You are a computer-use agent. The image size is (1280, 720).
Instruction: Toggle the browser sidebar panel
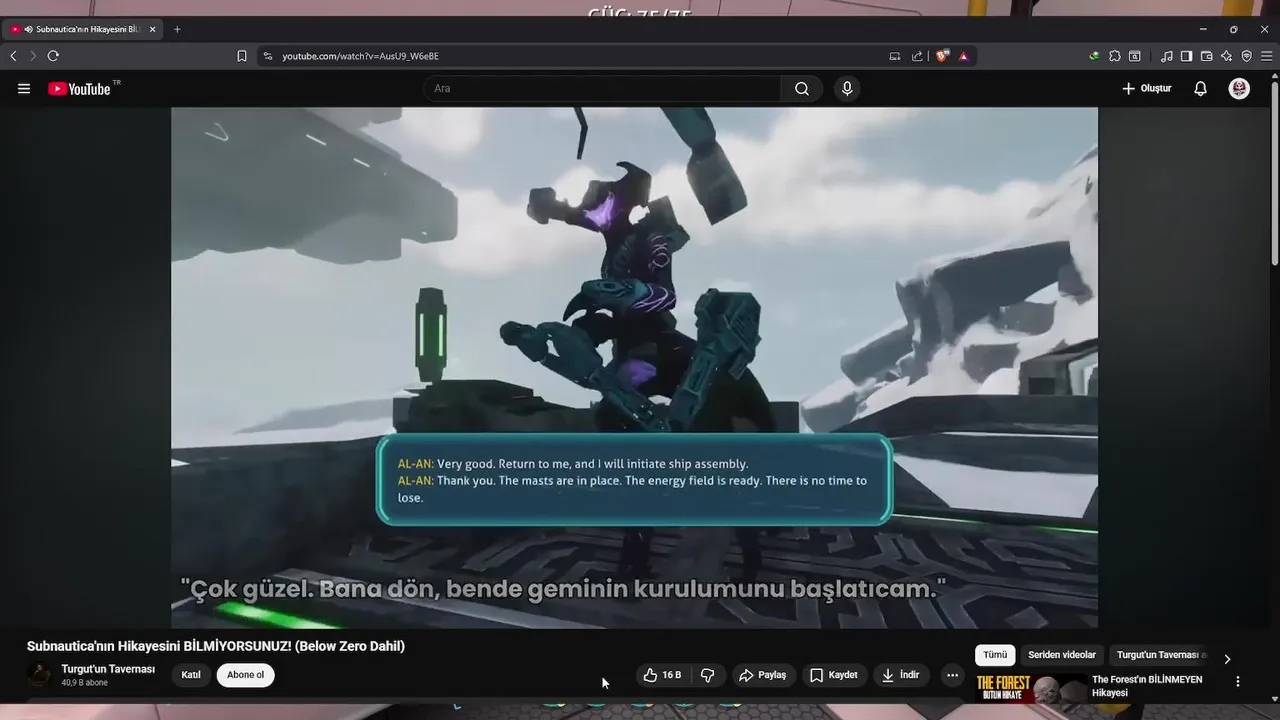click(1186, 56)
